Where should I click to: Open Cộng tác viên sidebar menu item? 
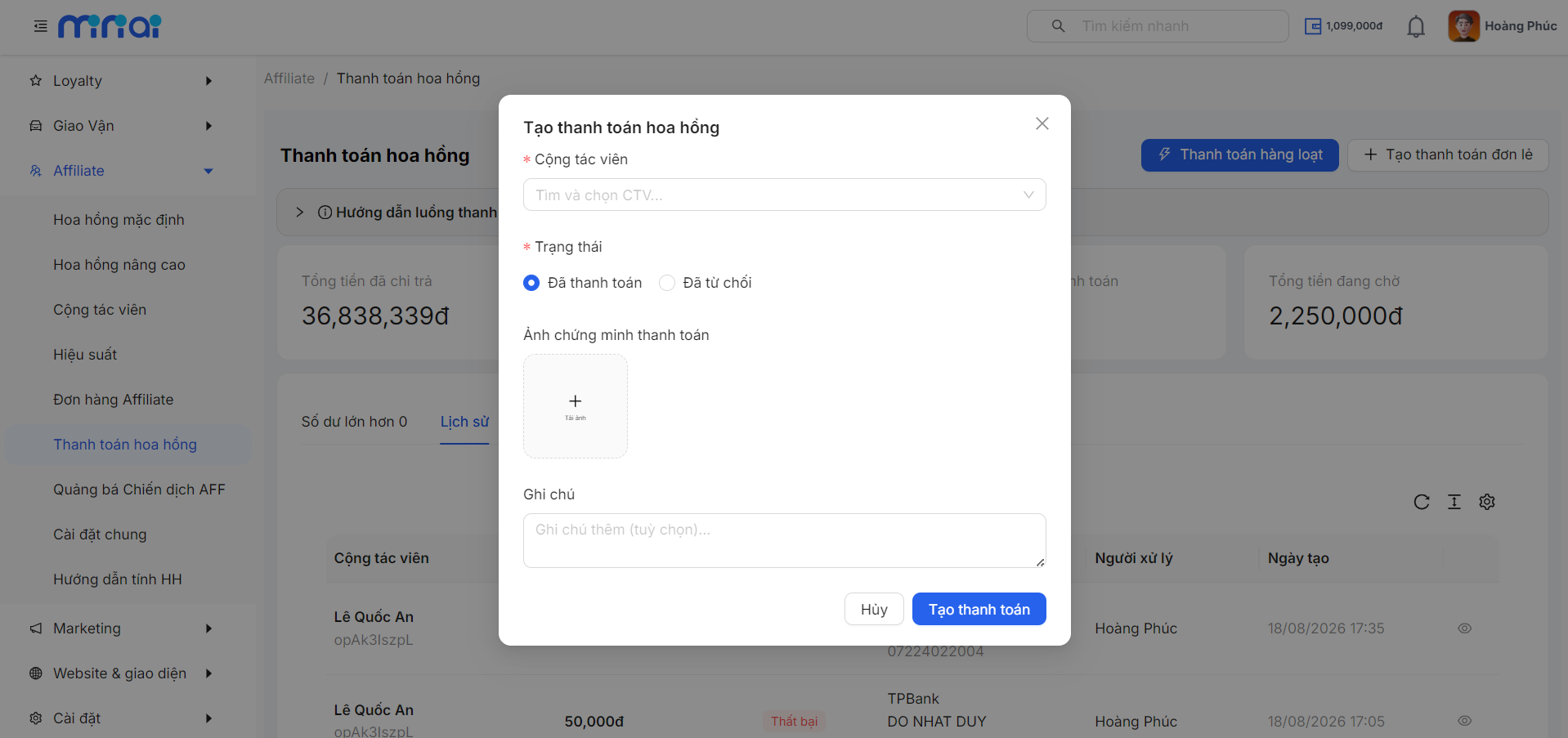tap(100, 310)
